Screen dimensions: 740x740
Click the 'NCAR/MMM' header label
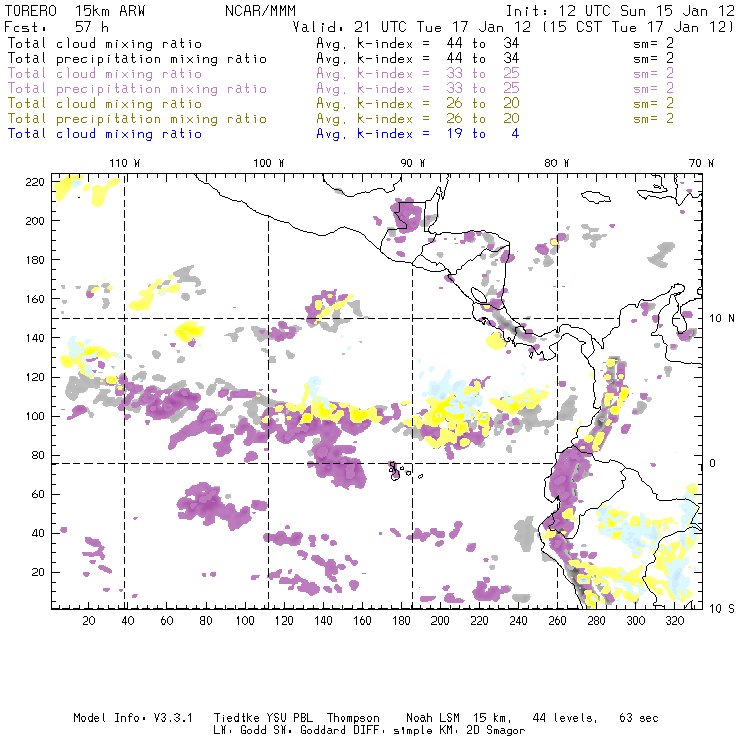(261, 11)
